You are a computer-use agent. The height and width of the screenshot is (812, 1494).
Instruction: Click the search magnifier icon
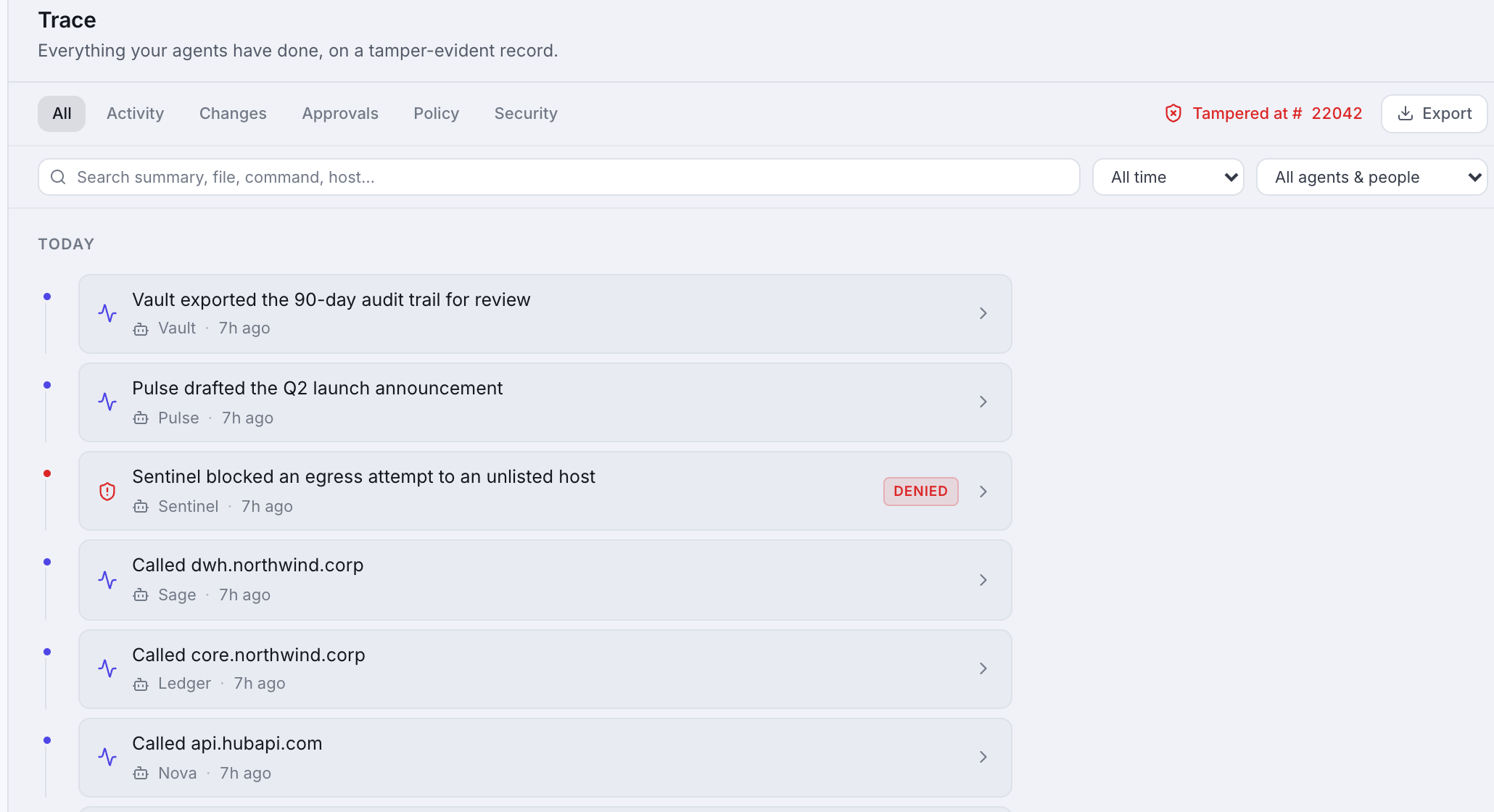click(58, 177)
